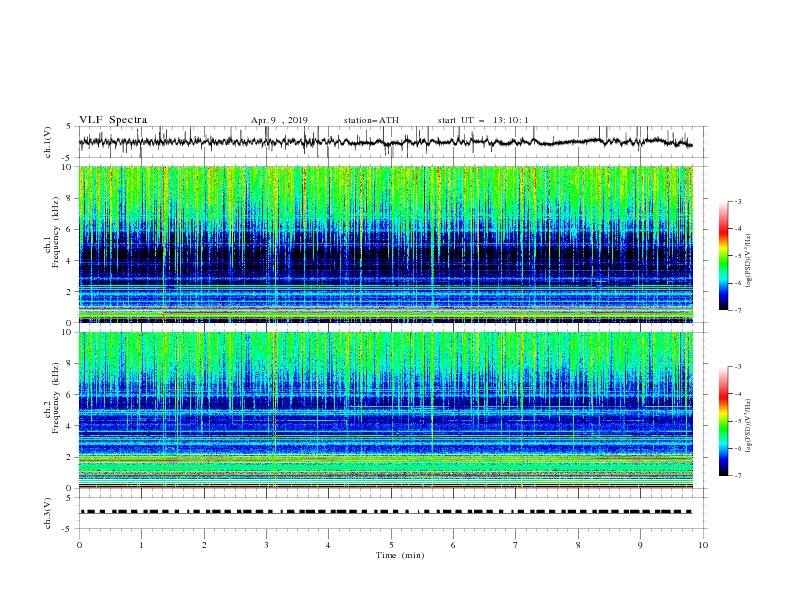Click inside the ch.1 frequency spectrogram
This screenshot has width=792, height=612.
(386, 244)
